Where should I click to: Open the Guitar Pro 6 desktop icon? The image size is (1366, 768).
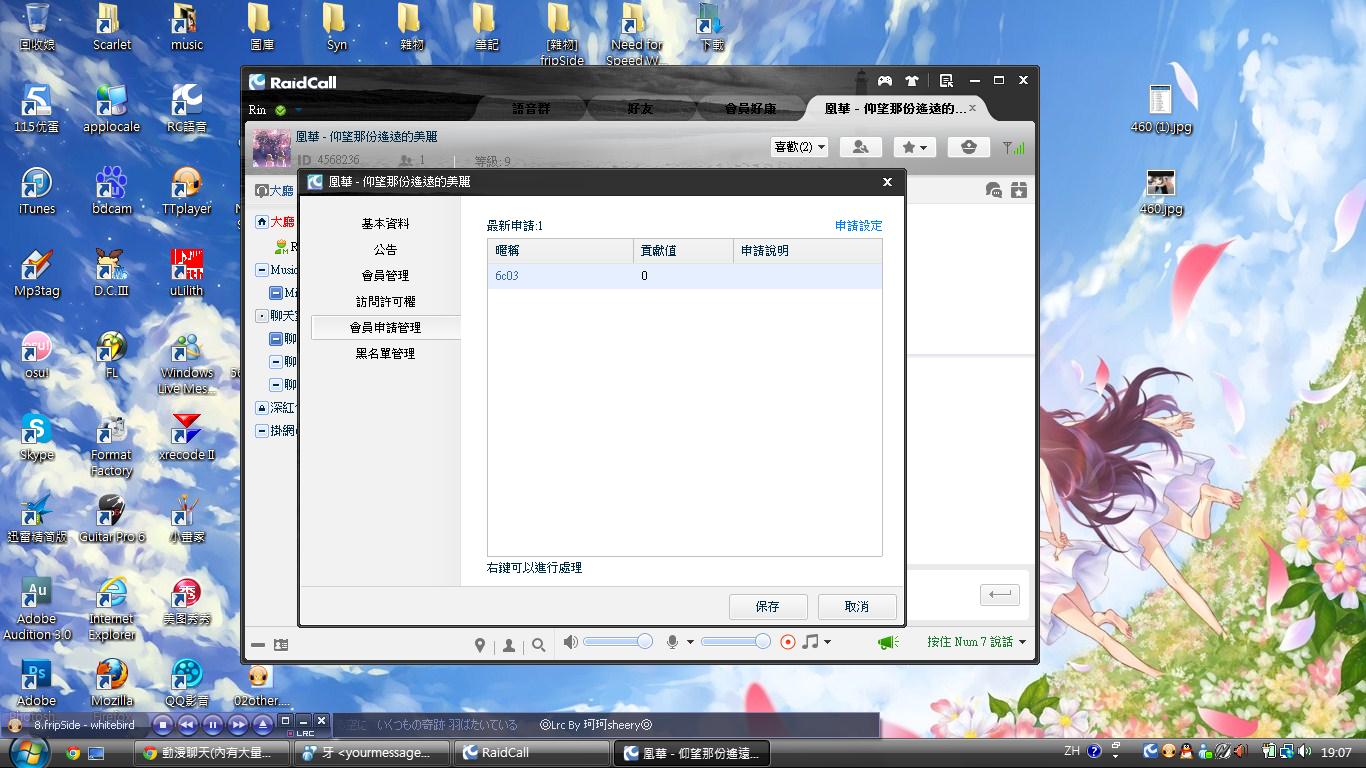click(112, 518)
